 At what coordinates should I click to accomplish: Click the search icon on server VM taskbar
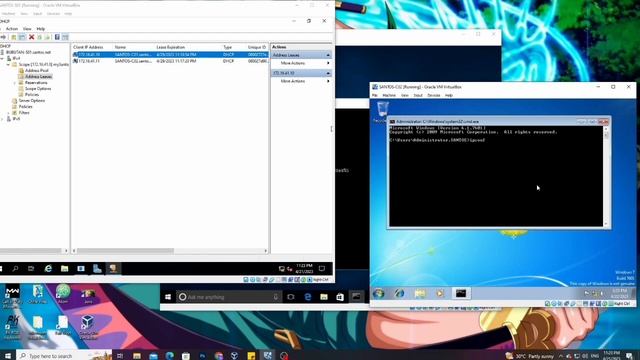coord(15,268)
